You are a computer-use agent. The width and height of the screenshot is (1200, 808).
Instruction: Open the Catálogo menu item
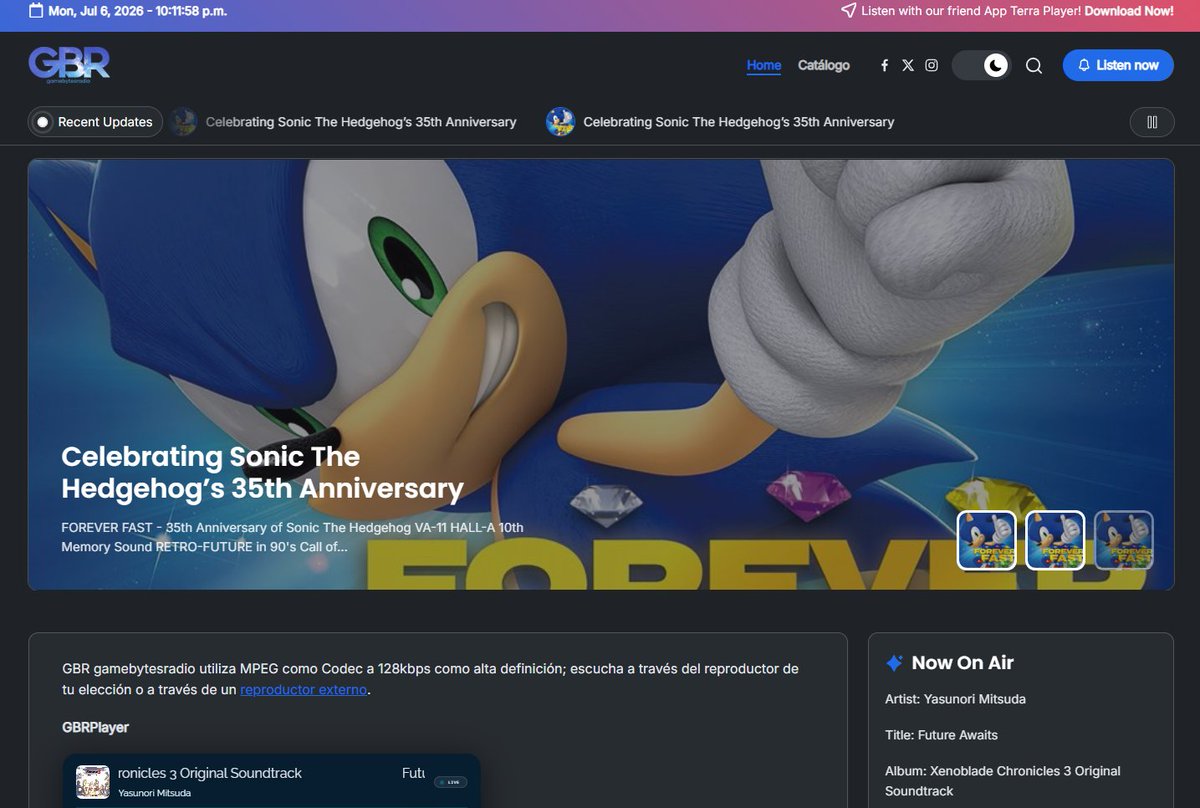[x=824, y=65]
